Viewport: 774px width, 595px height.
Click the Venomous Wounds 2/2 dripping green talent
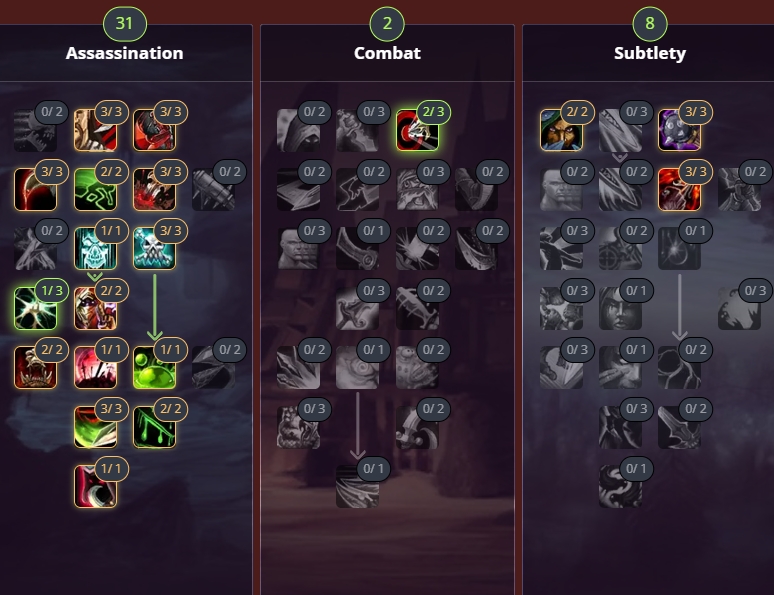click(x=155, y=427)
